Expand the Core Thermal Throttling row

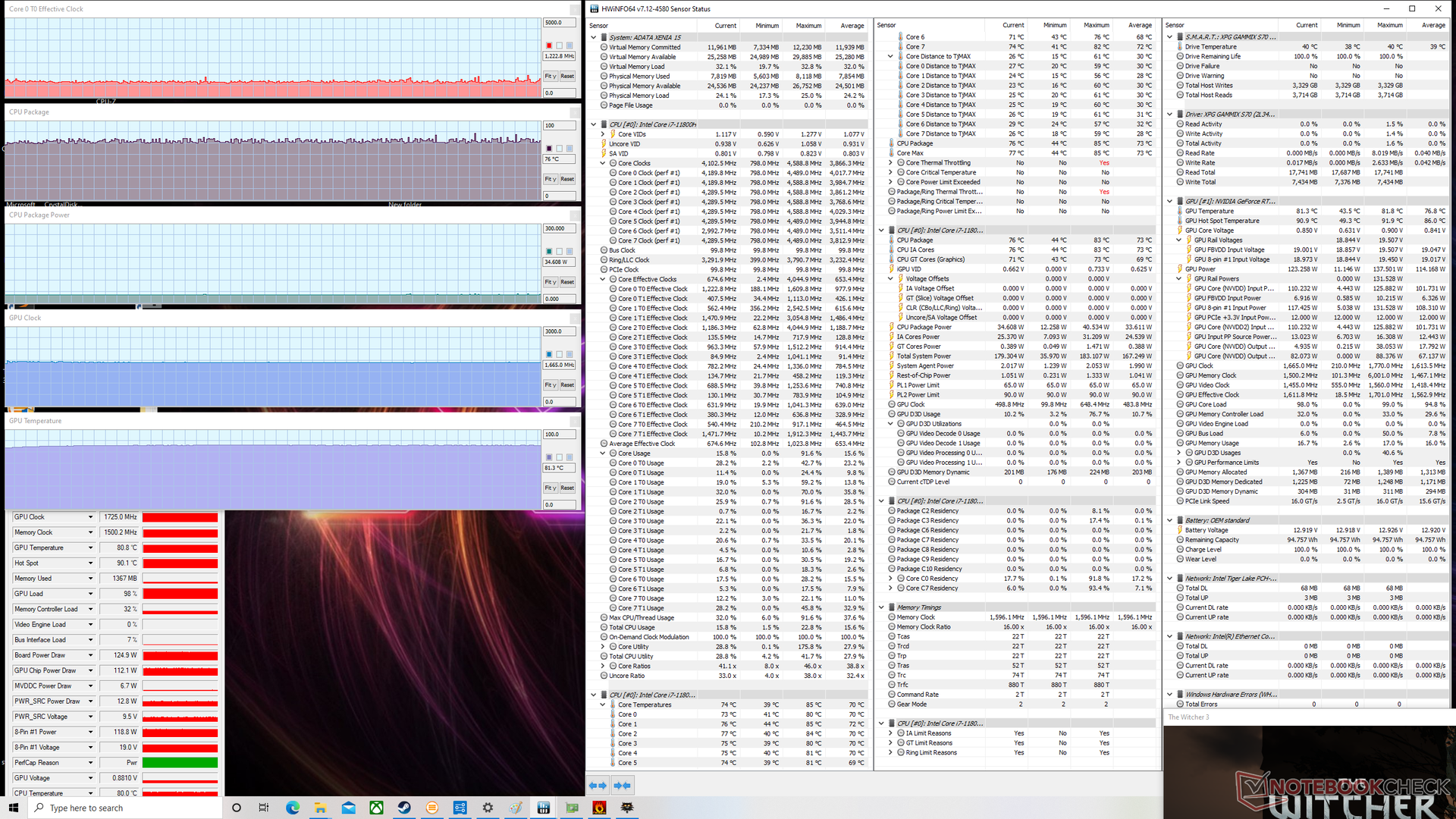click(x=890, y=162)
